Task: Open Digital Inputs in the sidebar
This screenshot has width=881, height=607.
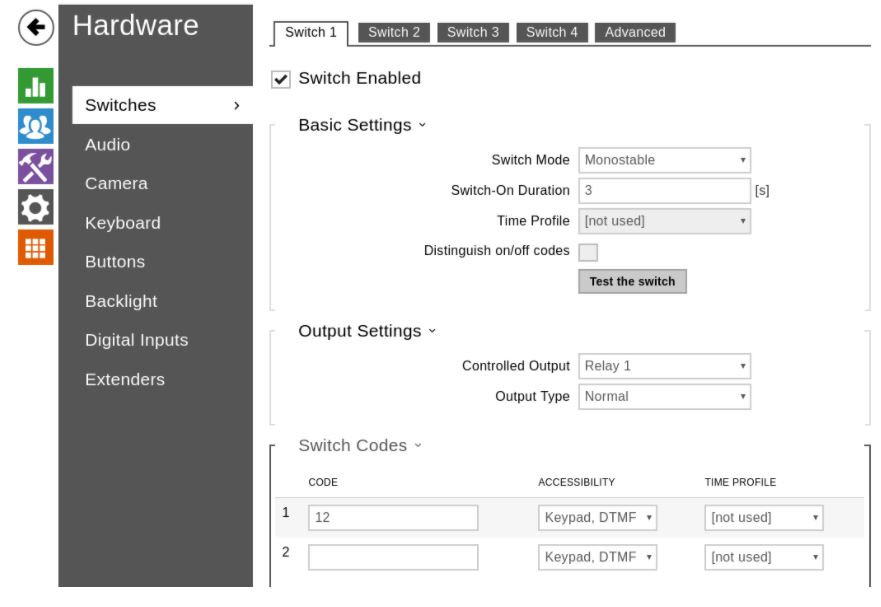Action: tap(137, 341)
